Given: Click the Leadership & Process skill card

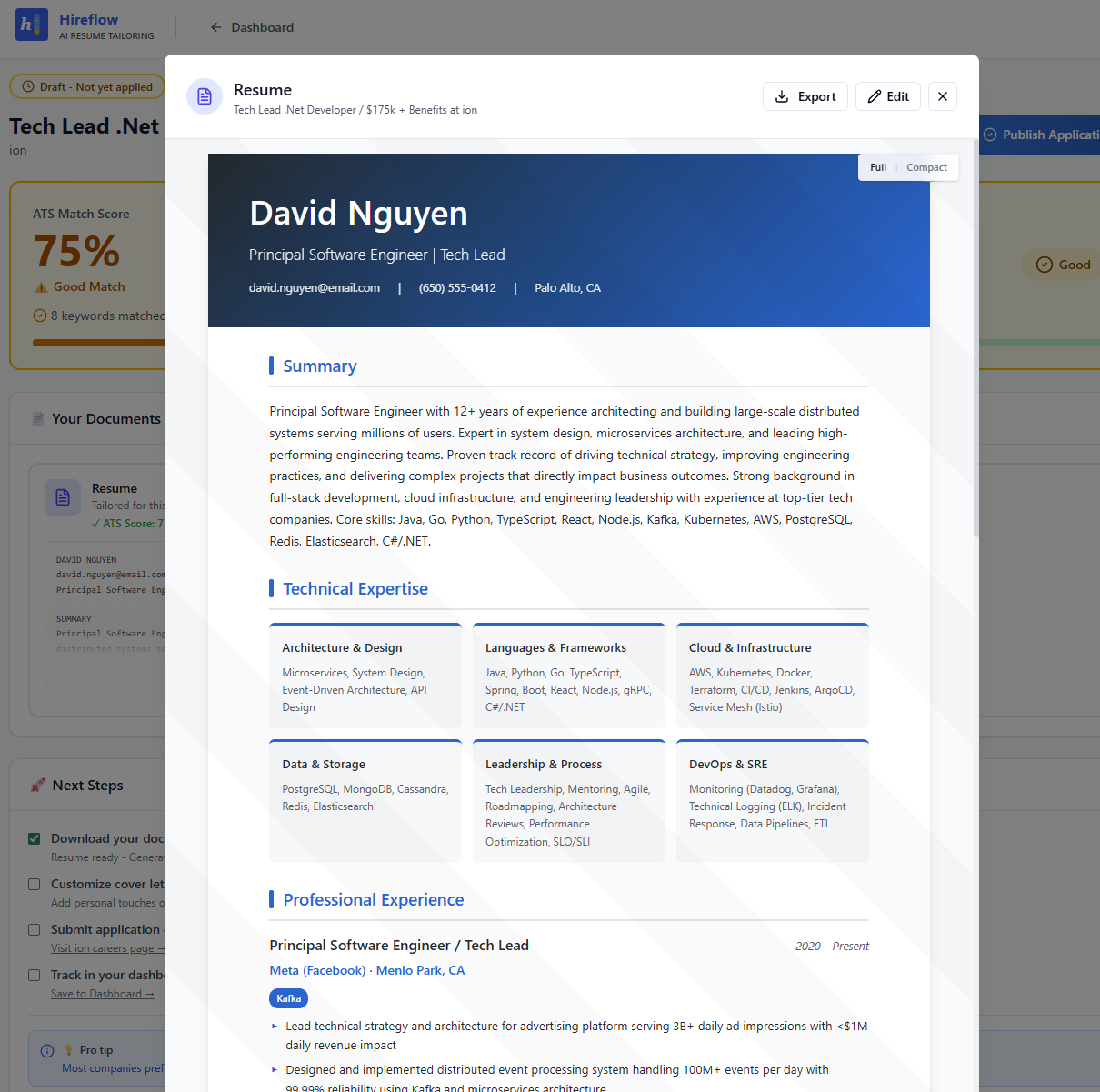Looking at the screenshot, I should (569, 801).
